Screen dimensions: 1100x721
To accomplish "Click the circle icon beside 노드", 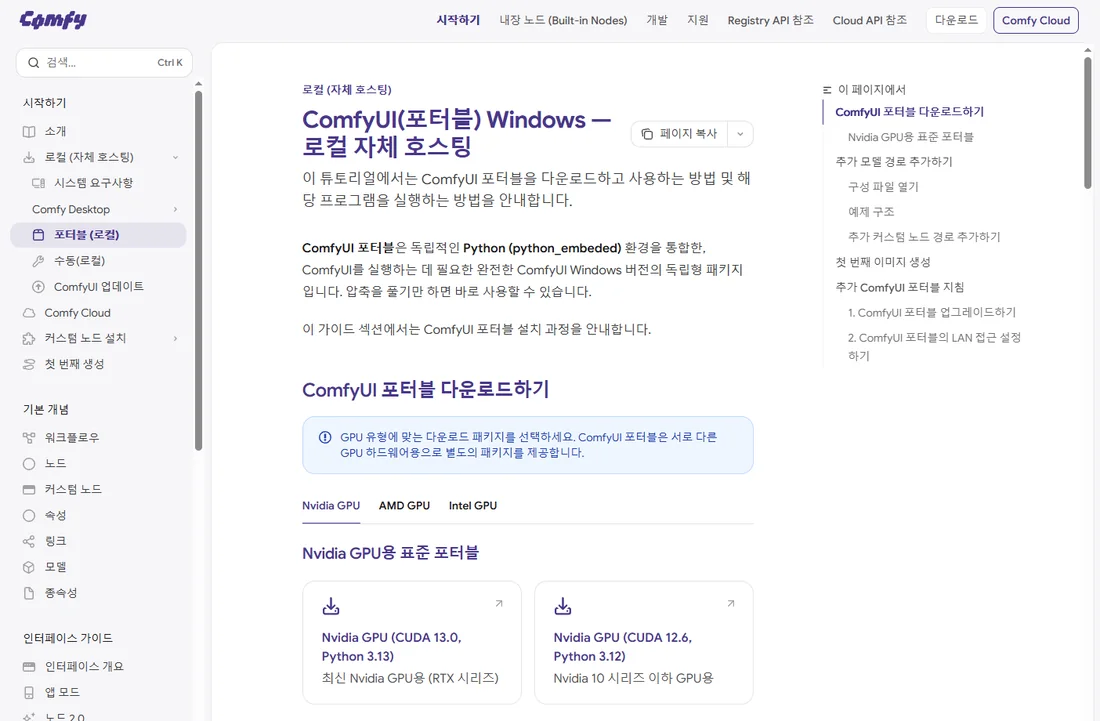I will (x=29, y=464).
